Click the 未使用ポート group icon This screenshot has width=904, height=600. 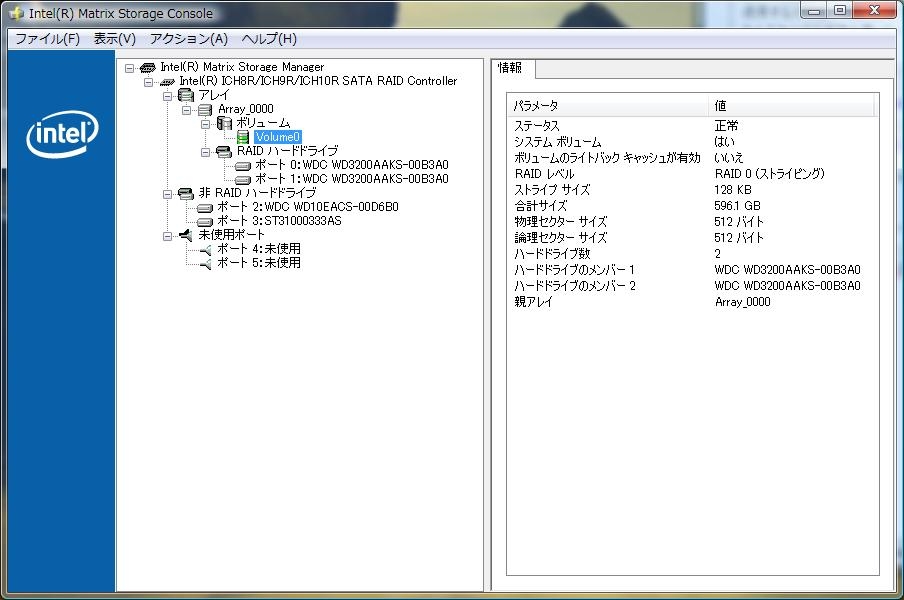(x=186, y=235)
